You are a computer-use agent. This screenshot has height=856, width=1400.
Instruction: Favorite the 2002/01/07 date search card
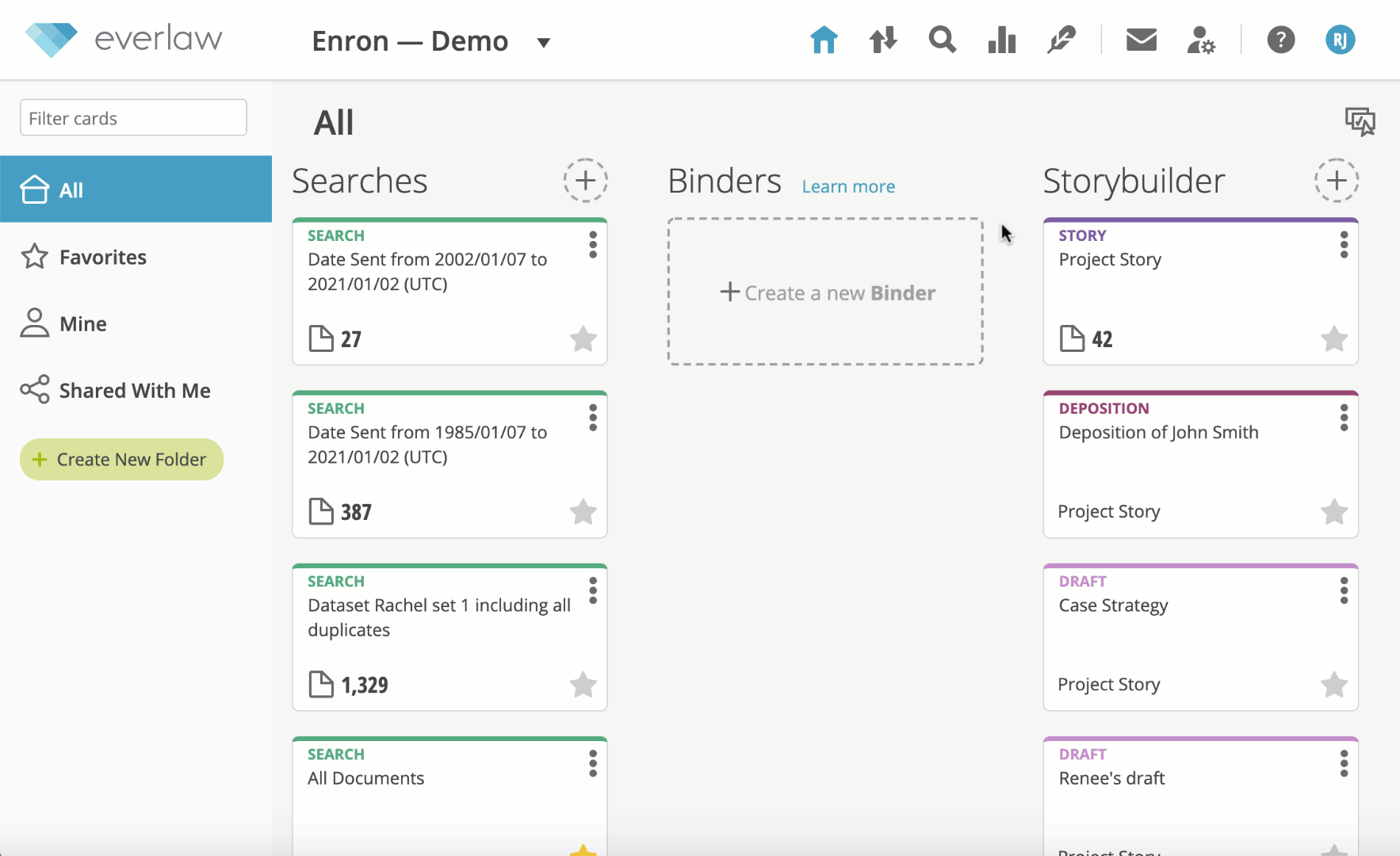(x=583, y=339)
